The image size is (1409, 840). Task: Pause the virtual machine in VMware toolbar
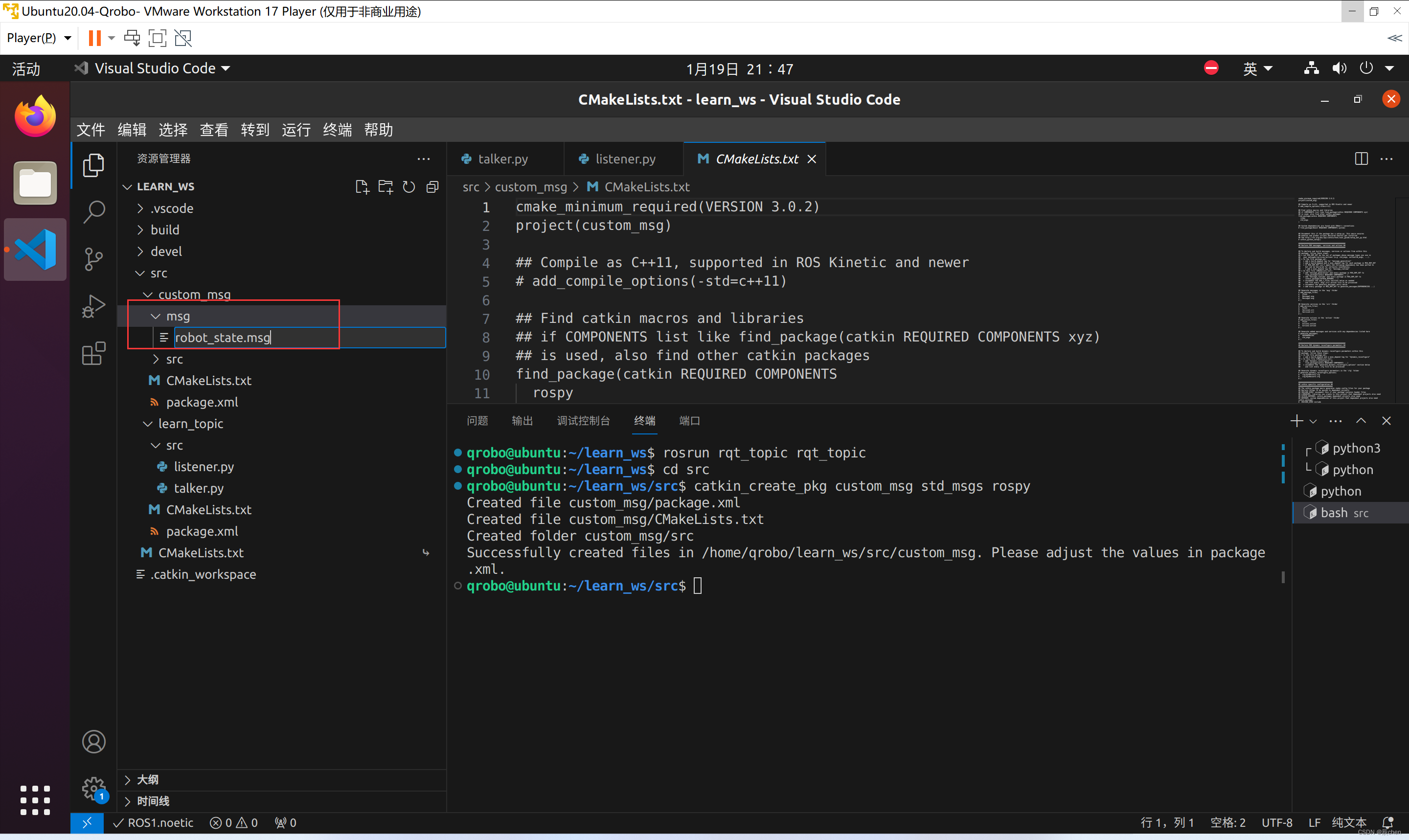(x=94, y=38)
